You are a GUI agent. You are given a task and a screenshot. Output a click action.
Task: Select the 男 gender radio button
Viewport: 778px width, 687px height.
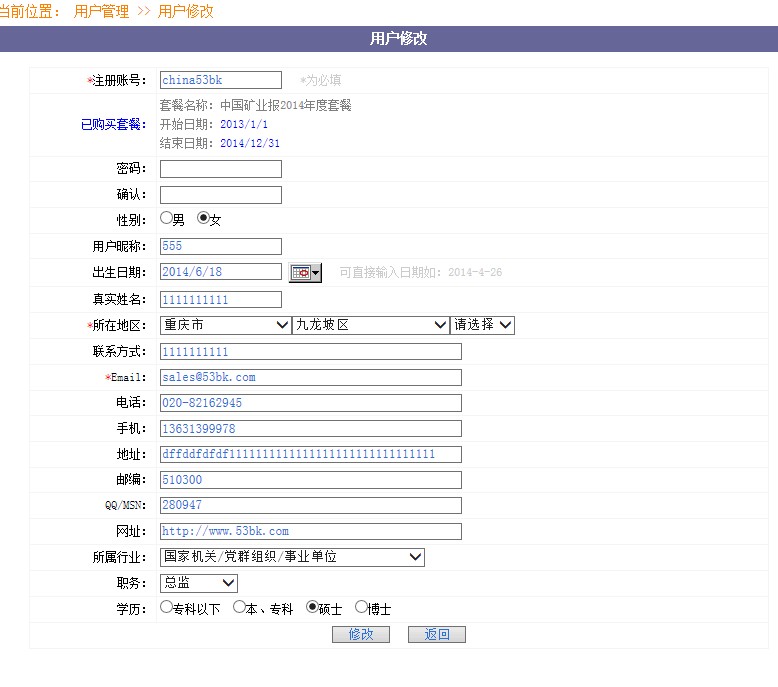click(x=166, y=218)
